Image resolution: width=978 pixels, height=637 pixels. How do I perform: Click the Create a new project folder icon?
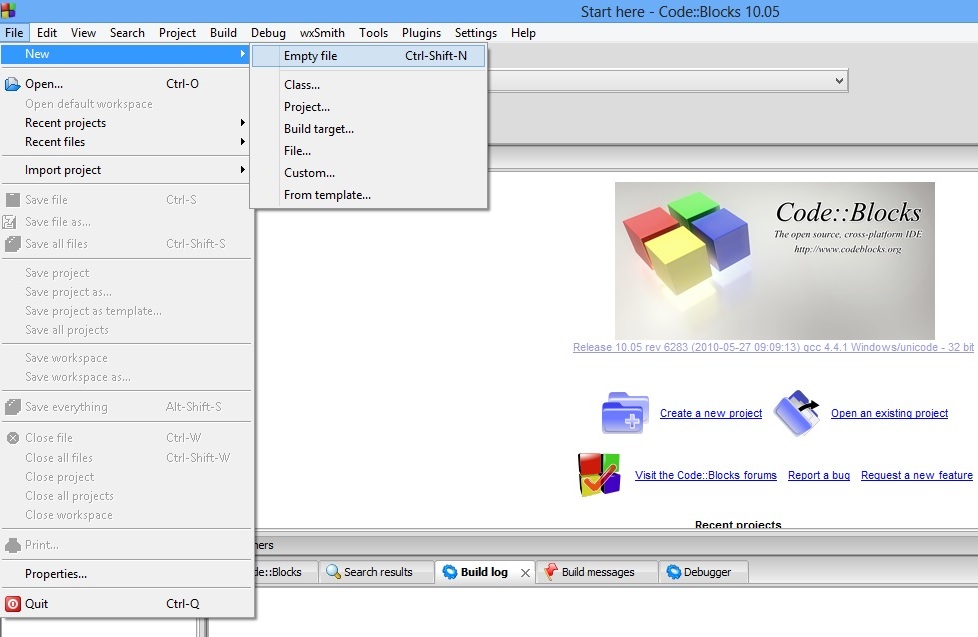coord(625,412)
